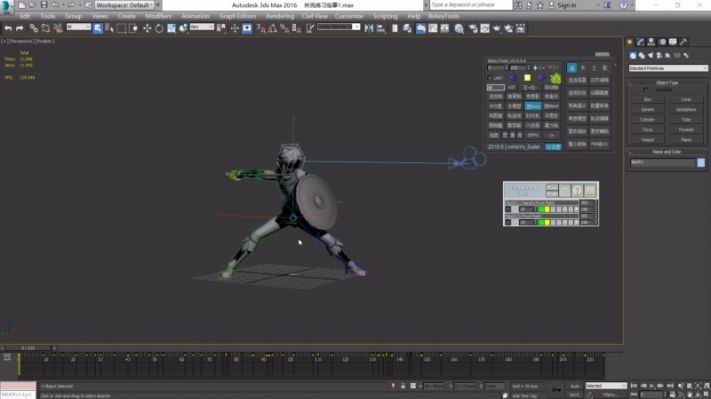Select the Lights create category

point(651,55)
